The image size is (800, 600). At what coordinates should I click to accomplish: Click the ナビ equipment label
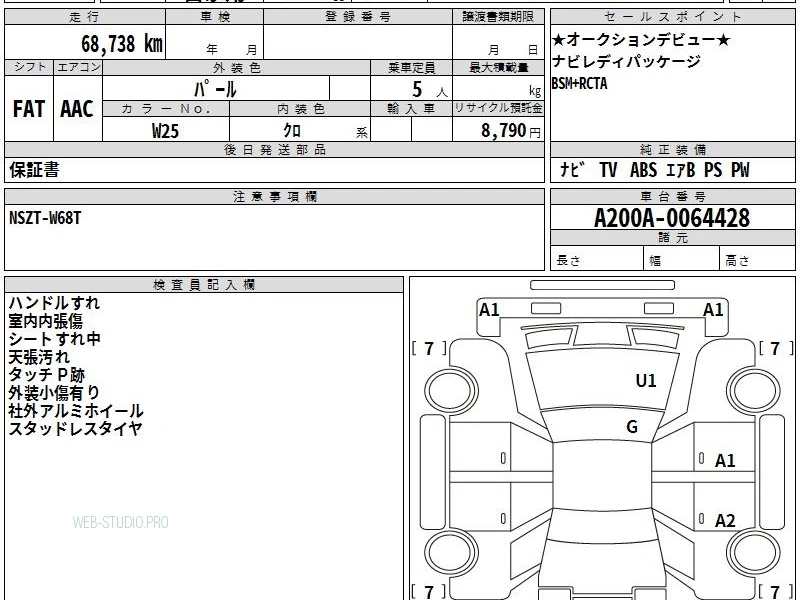click(x=572, y=169)
